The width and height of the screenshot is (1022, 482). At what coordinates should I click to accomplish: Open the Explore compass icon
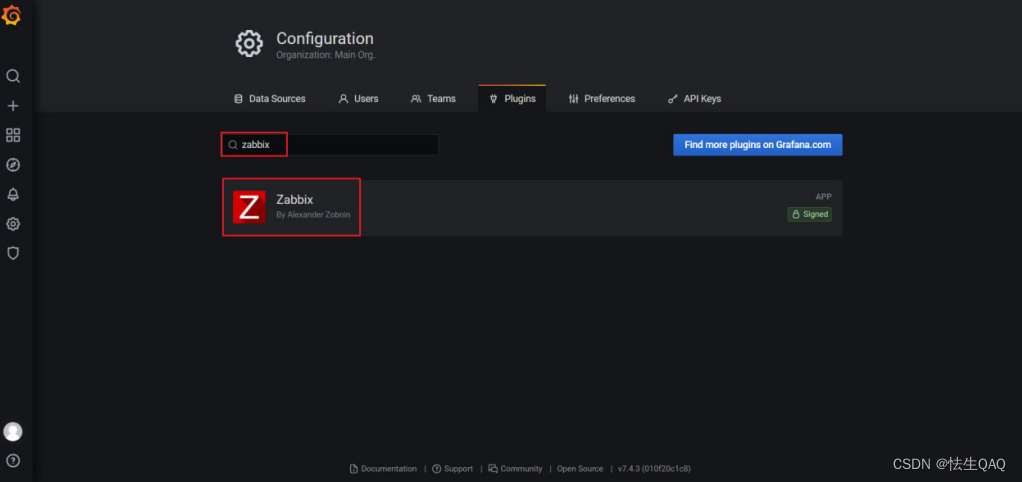pyautogui.click(x=13, y=165)
